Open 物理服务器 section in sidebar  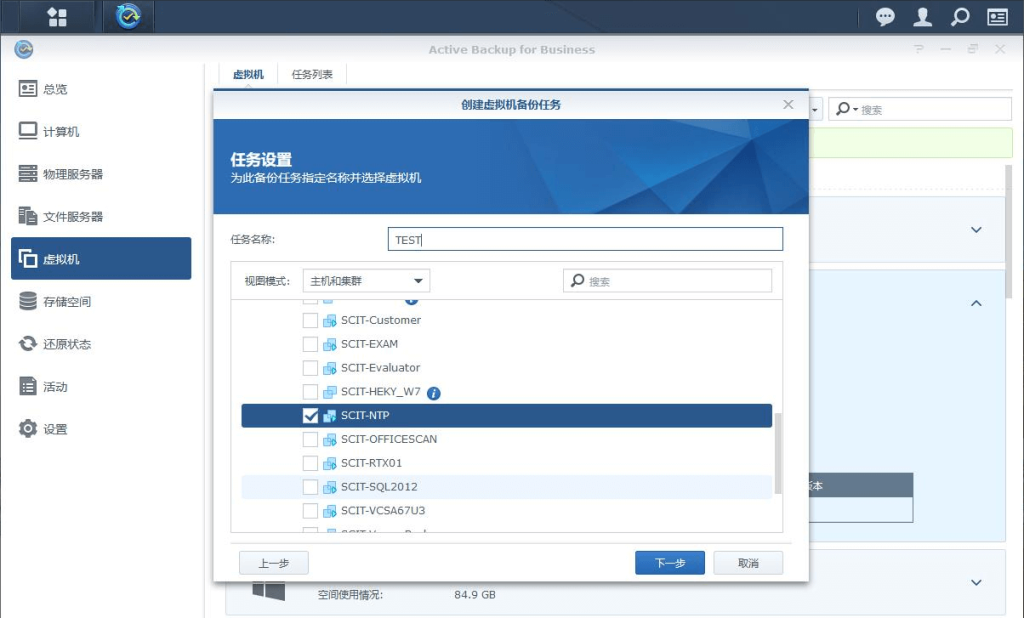(101, 174)
